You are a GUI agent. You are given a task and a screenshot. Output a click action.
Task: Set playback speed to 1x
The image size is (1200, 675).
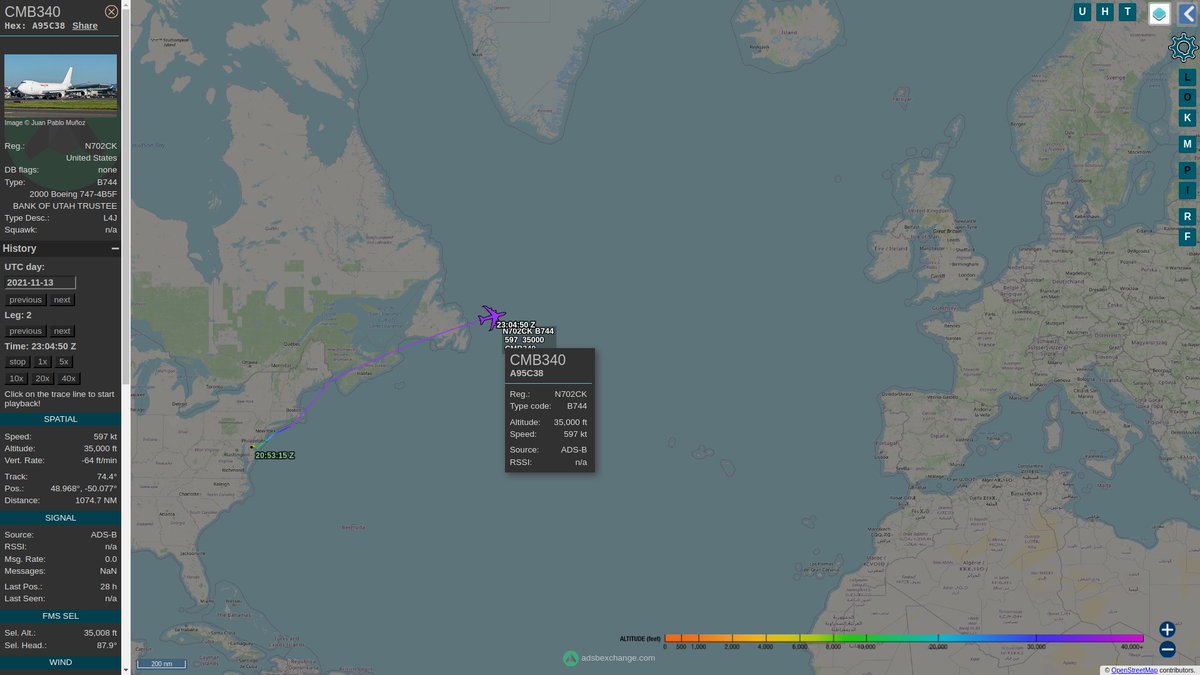(x=43, y=361)
